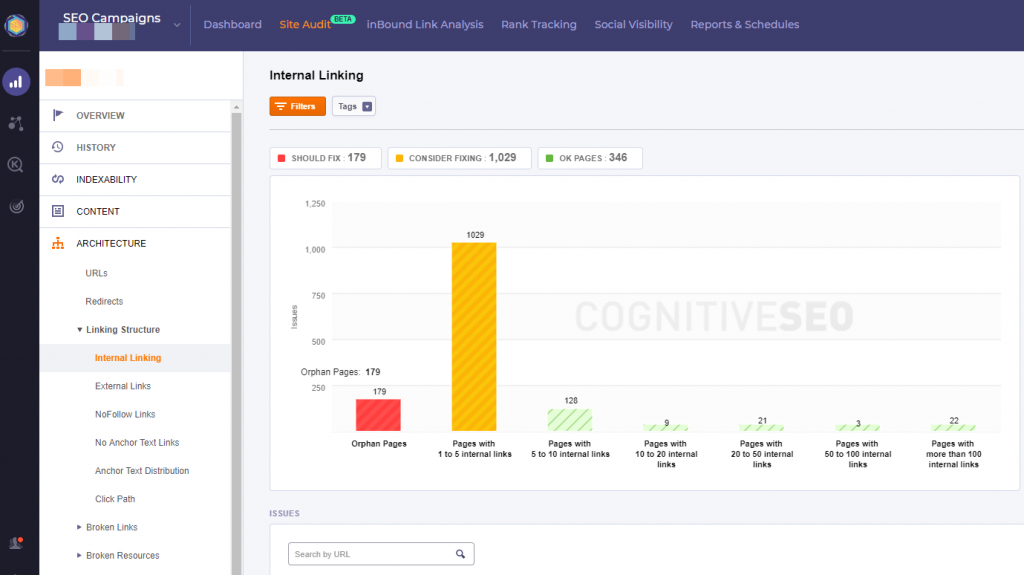Click the target icon in left rail
The width and height of the screenshot is (1024, 575).
point(16,206)
